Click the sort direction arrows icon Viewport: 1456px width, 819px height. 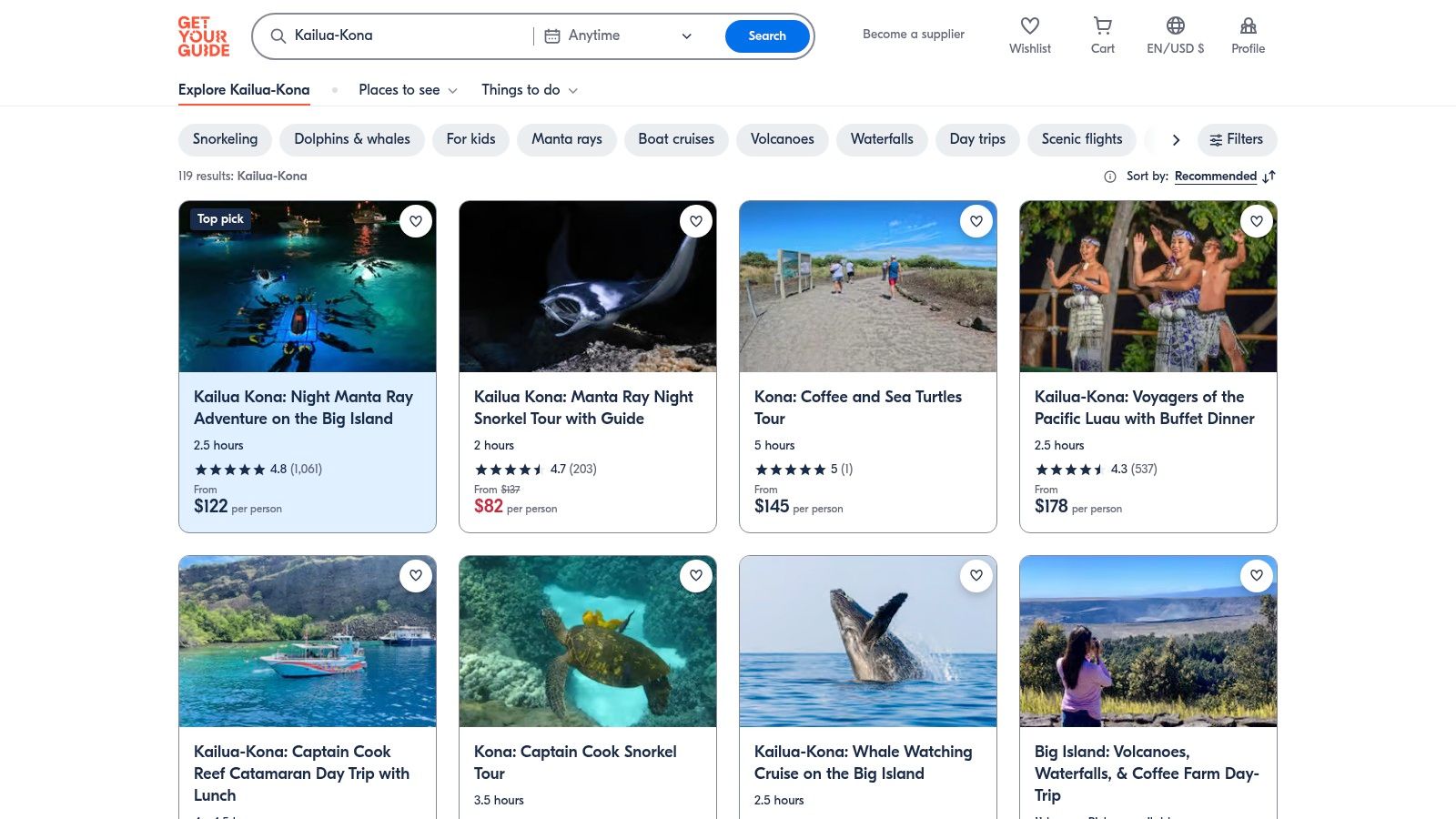pos(1269,177)
